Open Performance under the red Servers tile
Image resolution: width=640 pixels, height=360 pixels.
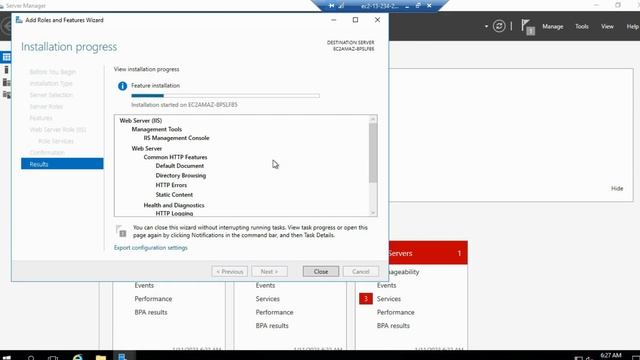coord(396,312)
